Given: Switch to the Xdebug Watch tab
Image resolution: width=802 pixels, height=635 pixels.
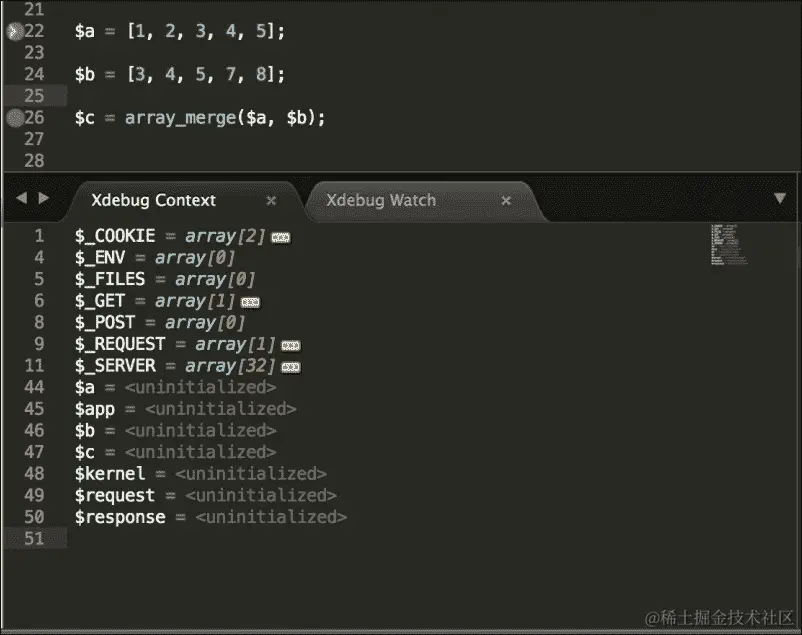Looking at the screenshot, I should click(381, 200).
